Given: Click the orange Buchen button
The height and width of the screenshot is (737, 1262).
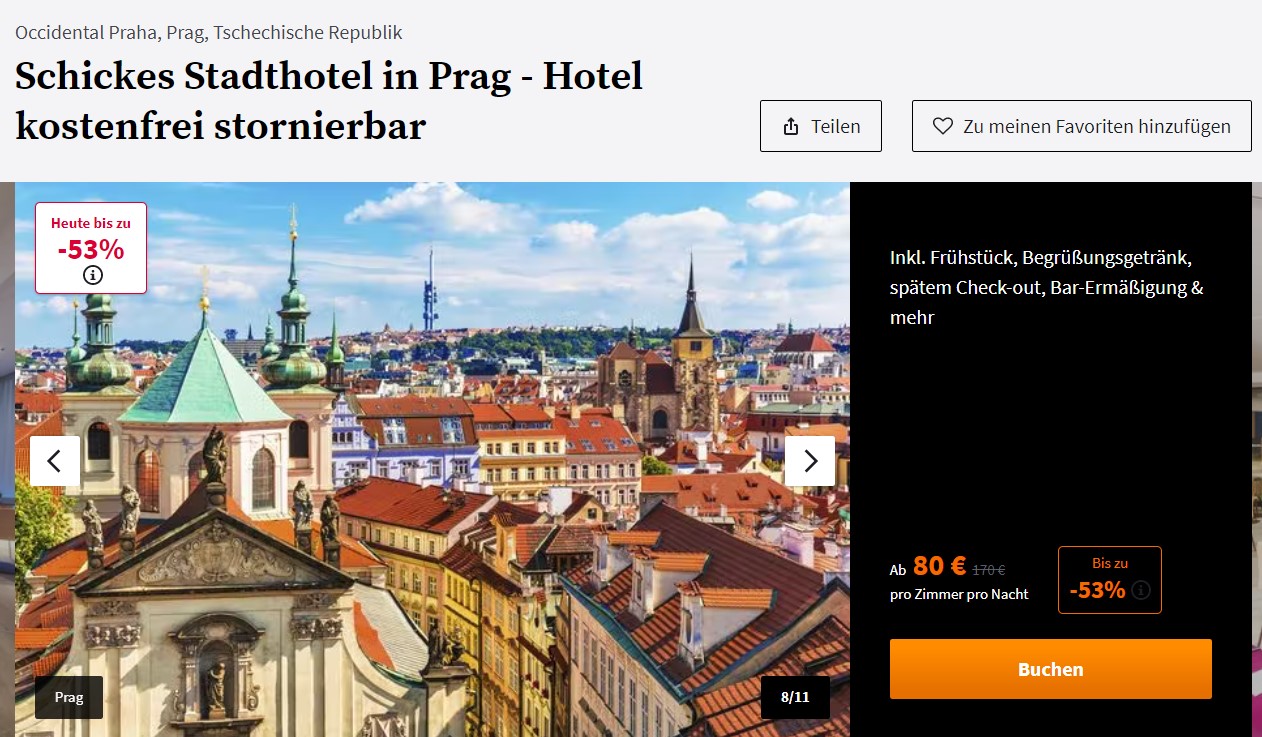Looking at the screenshot, I should 1051,669.
